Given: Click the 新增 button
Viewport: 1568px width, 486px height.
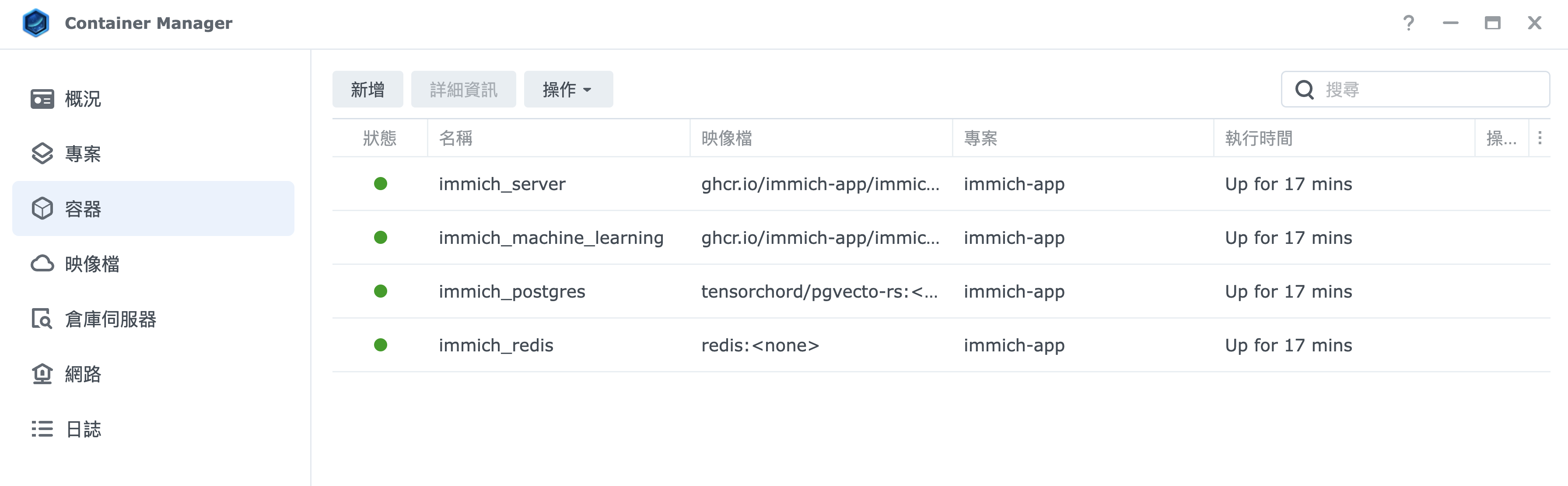Looking at the screenshot, I should (x=367, y=90).
